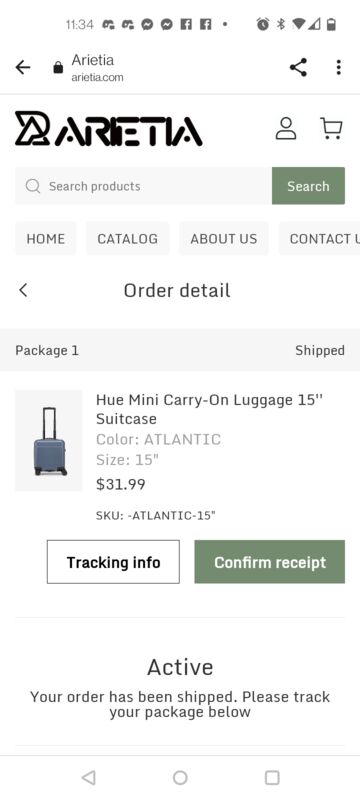Go back using Order detail chevron
Screen dimensions: 360x800
tap(23, 290)
